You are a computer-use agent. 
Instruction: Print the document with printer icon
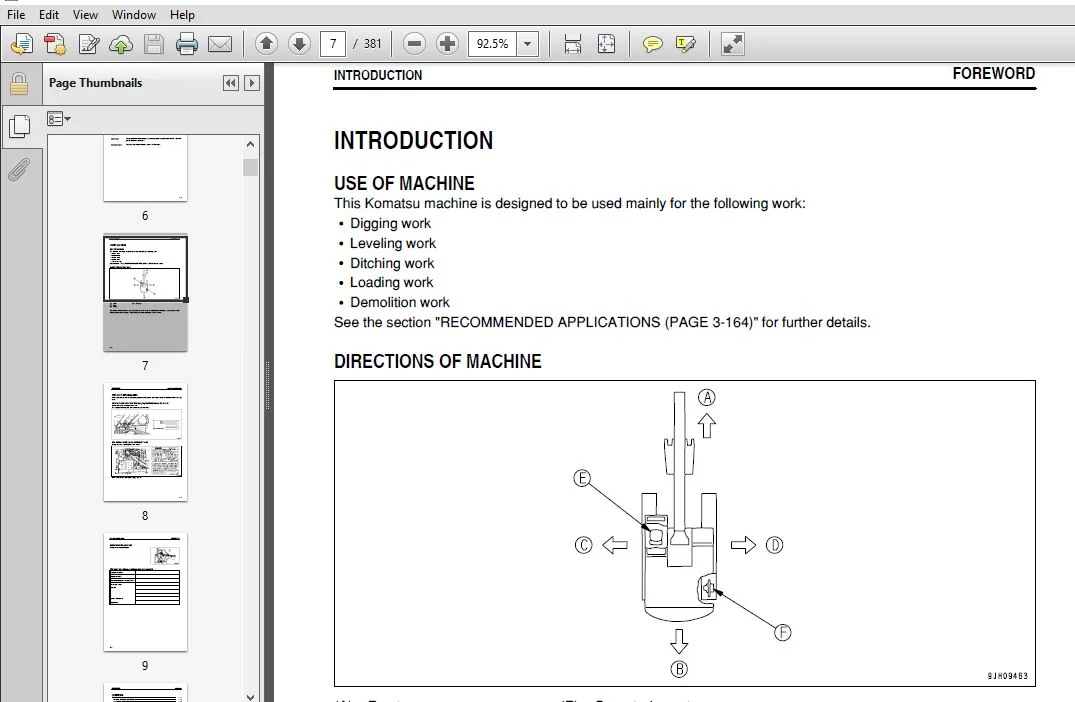coord(186,45)
